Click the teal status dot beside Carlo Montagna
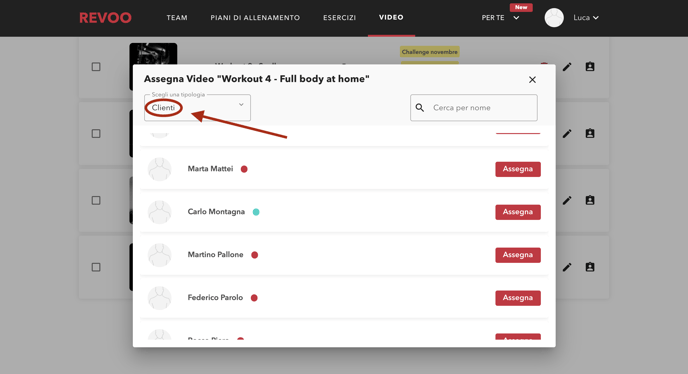This screenshot has width=688, height=374. (256, 212)
